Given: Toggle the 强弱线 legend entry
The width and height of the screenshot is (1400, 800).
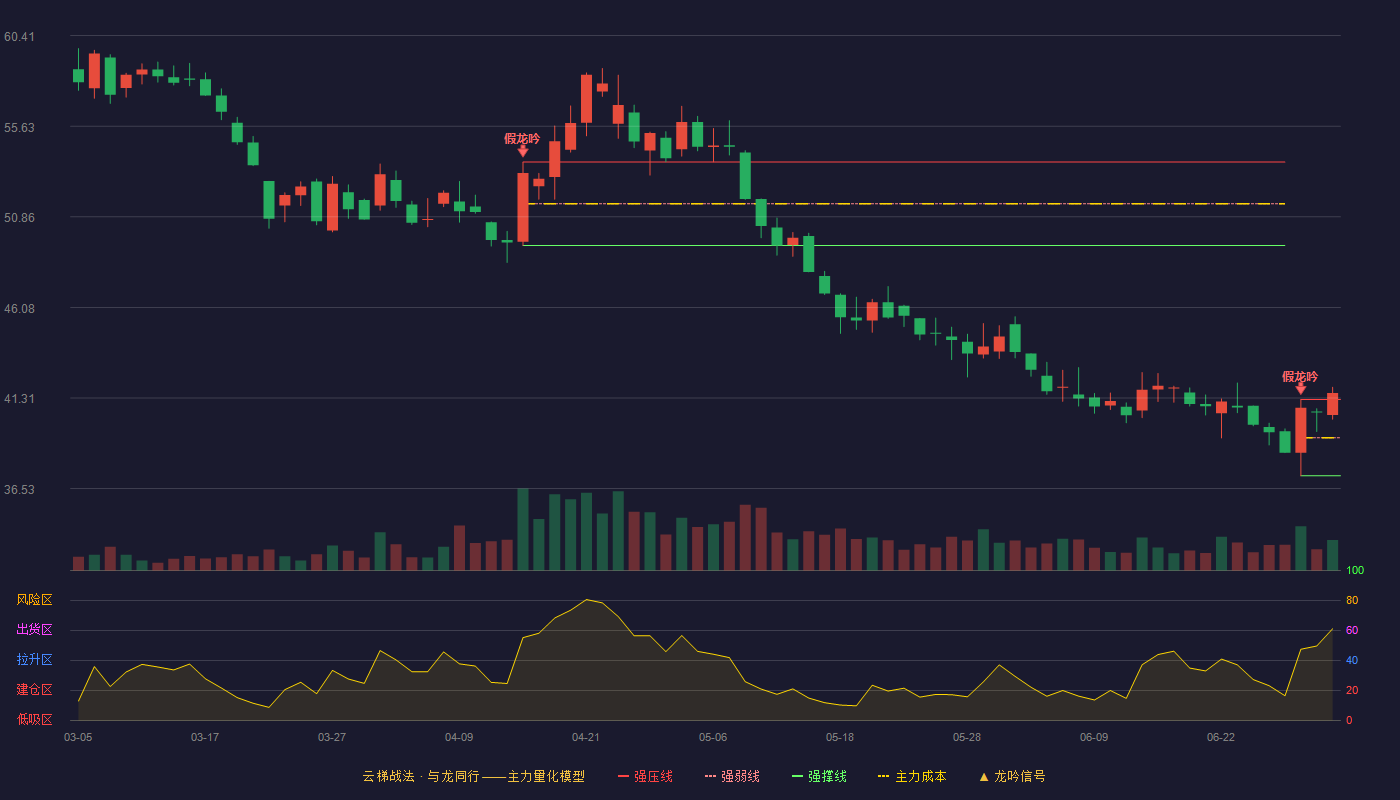Looking at the screenshot, I should pos(732,776).
